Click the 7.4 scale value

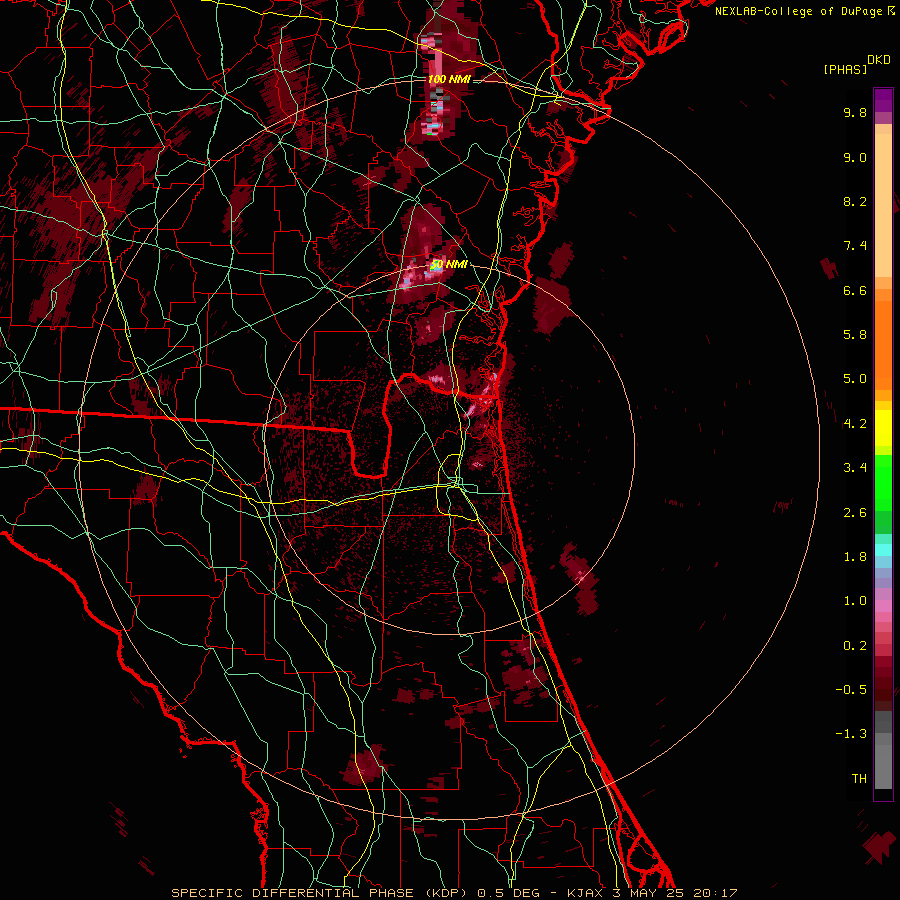(855, 246)
